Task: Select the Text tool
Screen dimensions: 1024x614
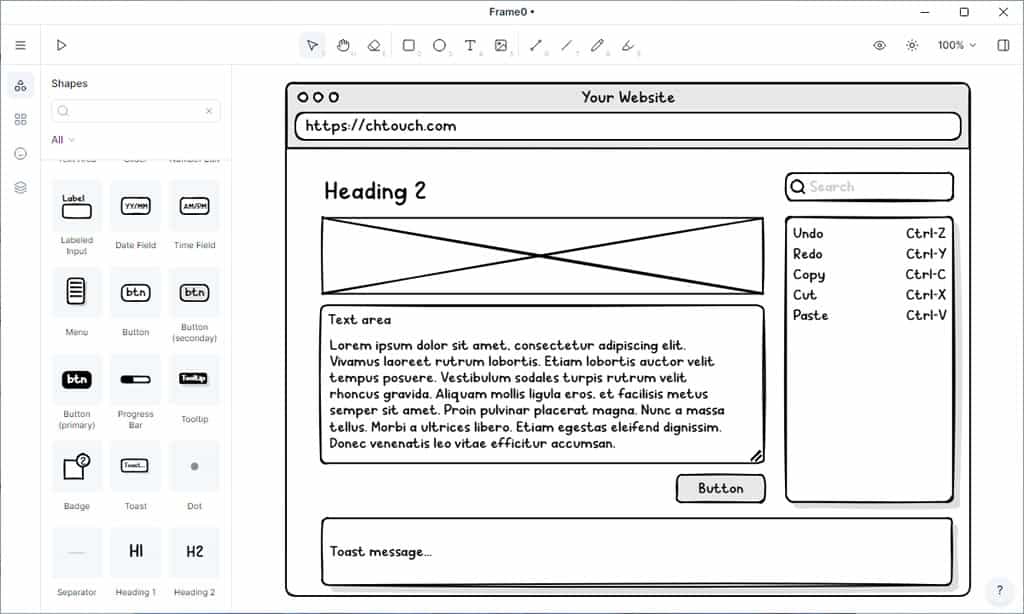Action: pos(470,45)
